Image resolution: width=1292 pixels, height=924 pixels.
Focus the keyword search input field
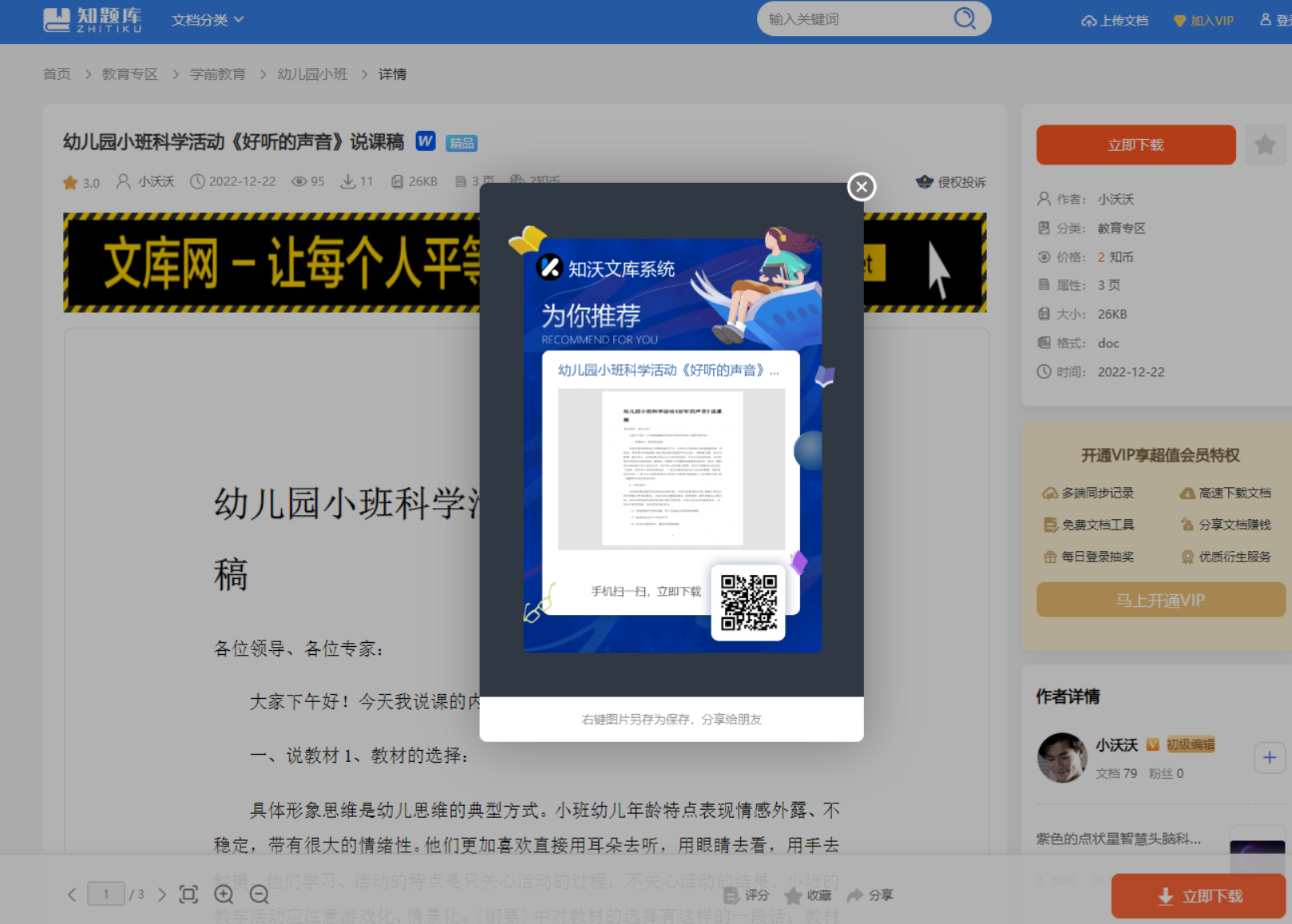tap(856, 19)
